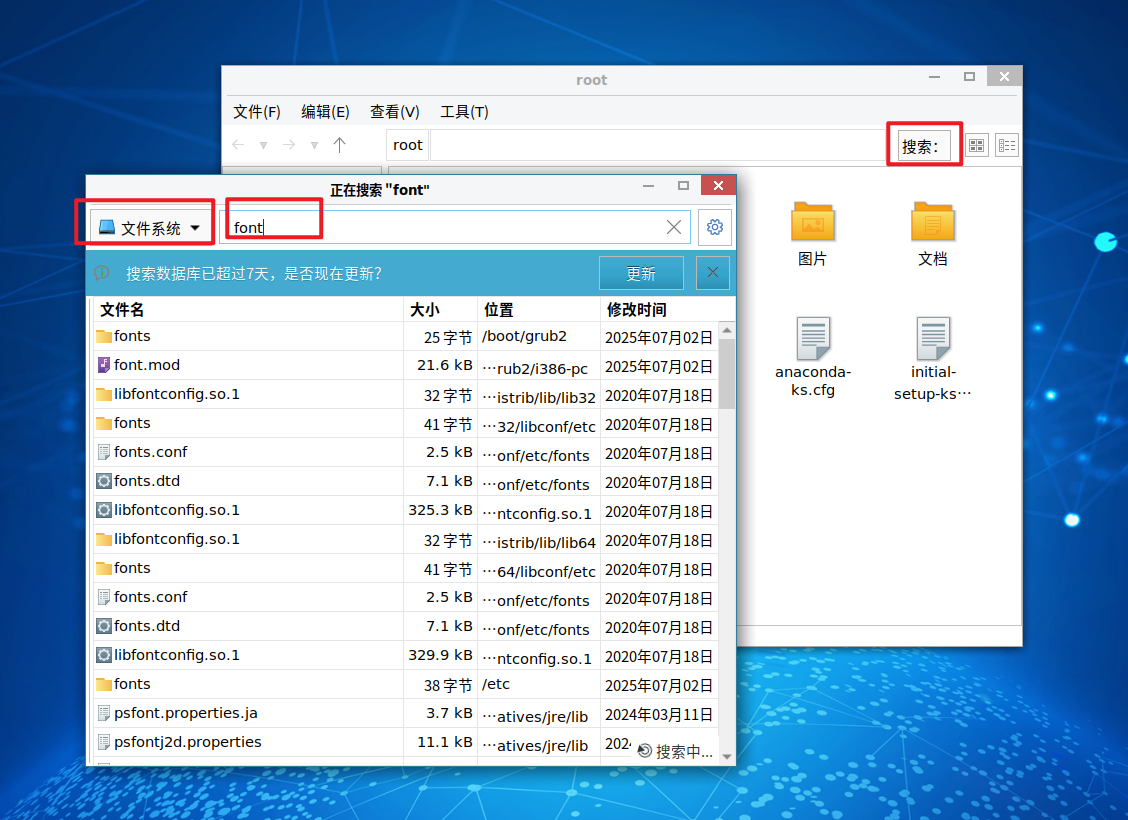Click the 搜索: button in file manager
Image resolution: width=1128 pixels, height=820 pixels.
pos(920,146)
